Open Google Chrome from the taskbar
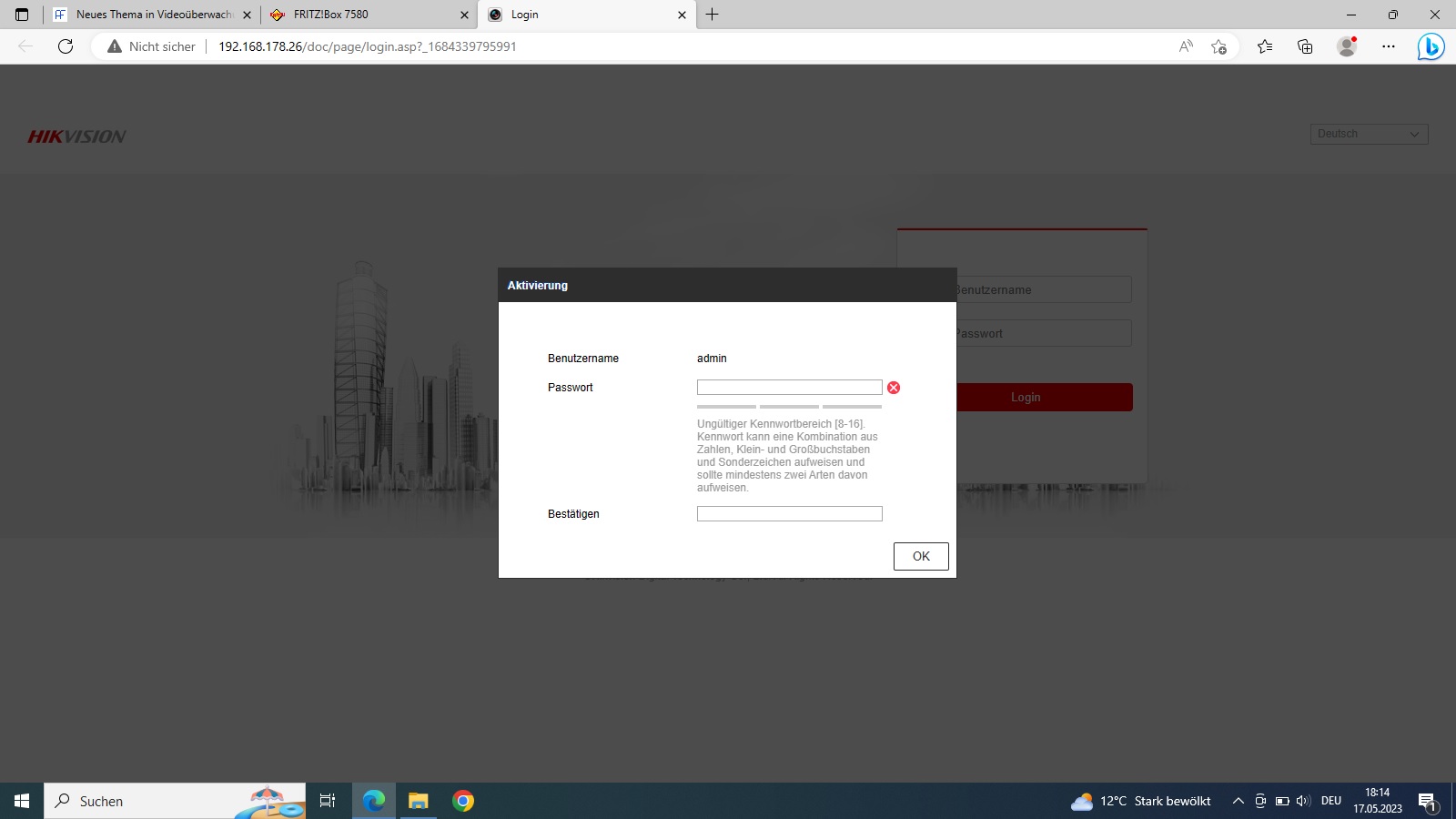The image size is (1456, 819). coord(463,801)
